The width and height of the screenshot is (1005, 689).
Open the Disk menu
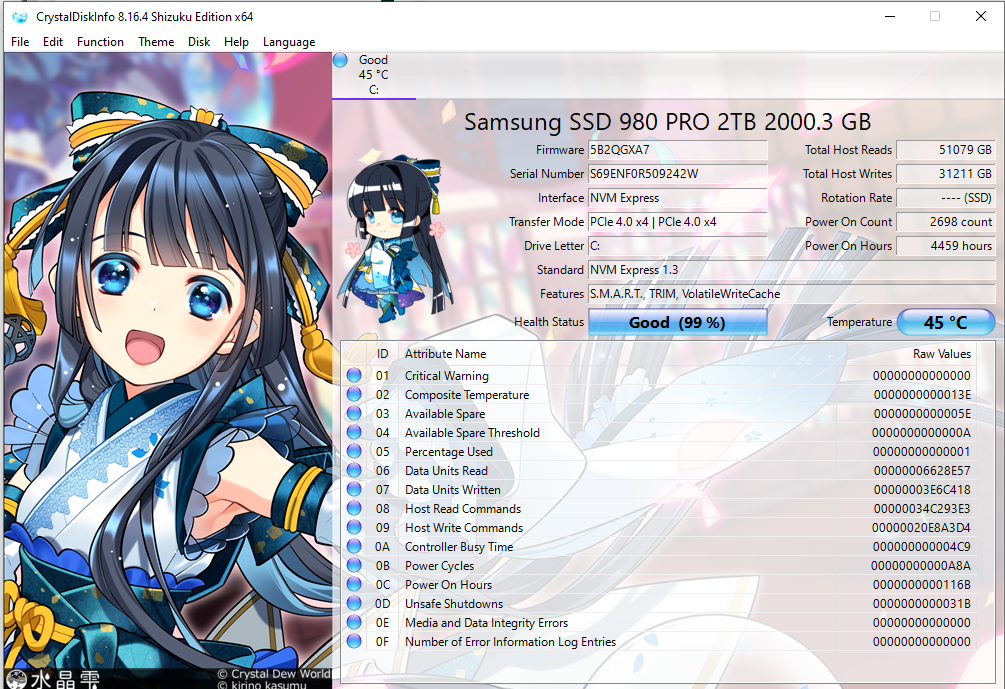[199, 42]
